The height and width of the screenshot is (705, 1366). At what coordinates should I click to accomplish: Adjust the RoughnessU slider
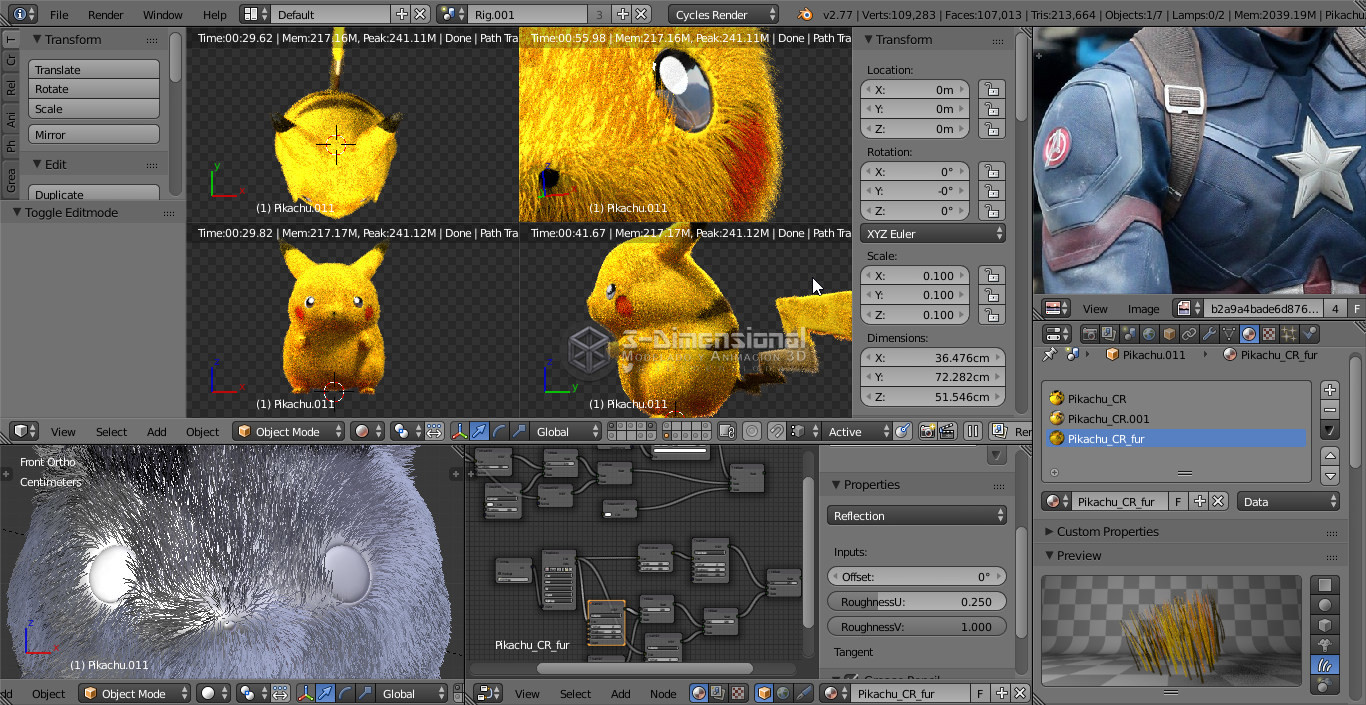click(916, 602)
